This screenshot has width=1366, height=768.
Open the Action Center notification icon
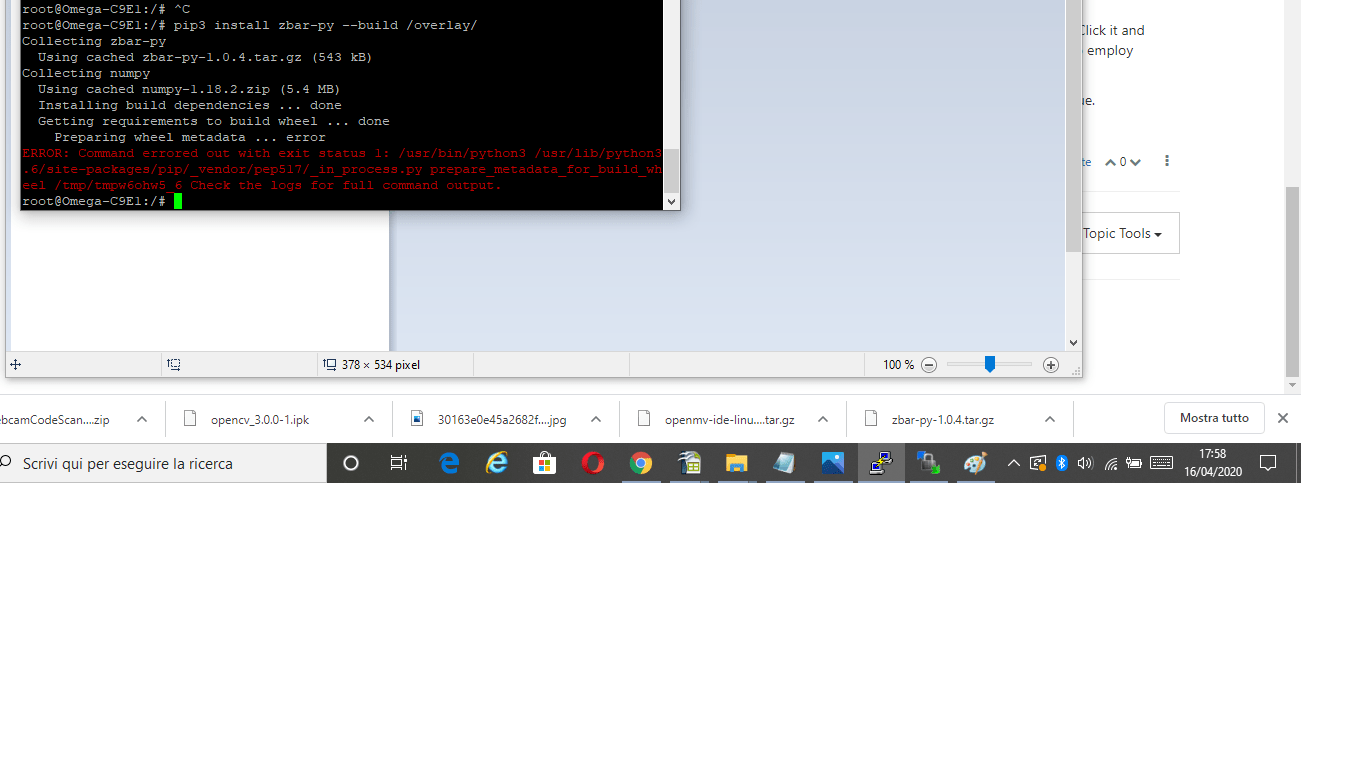1268,463
